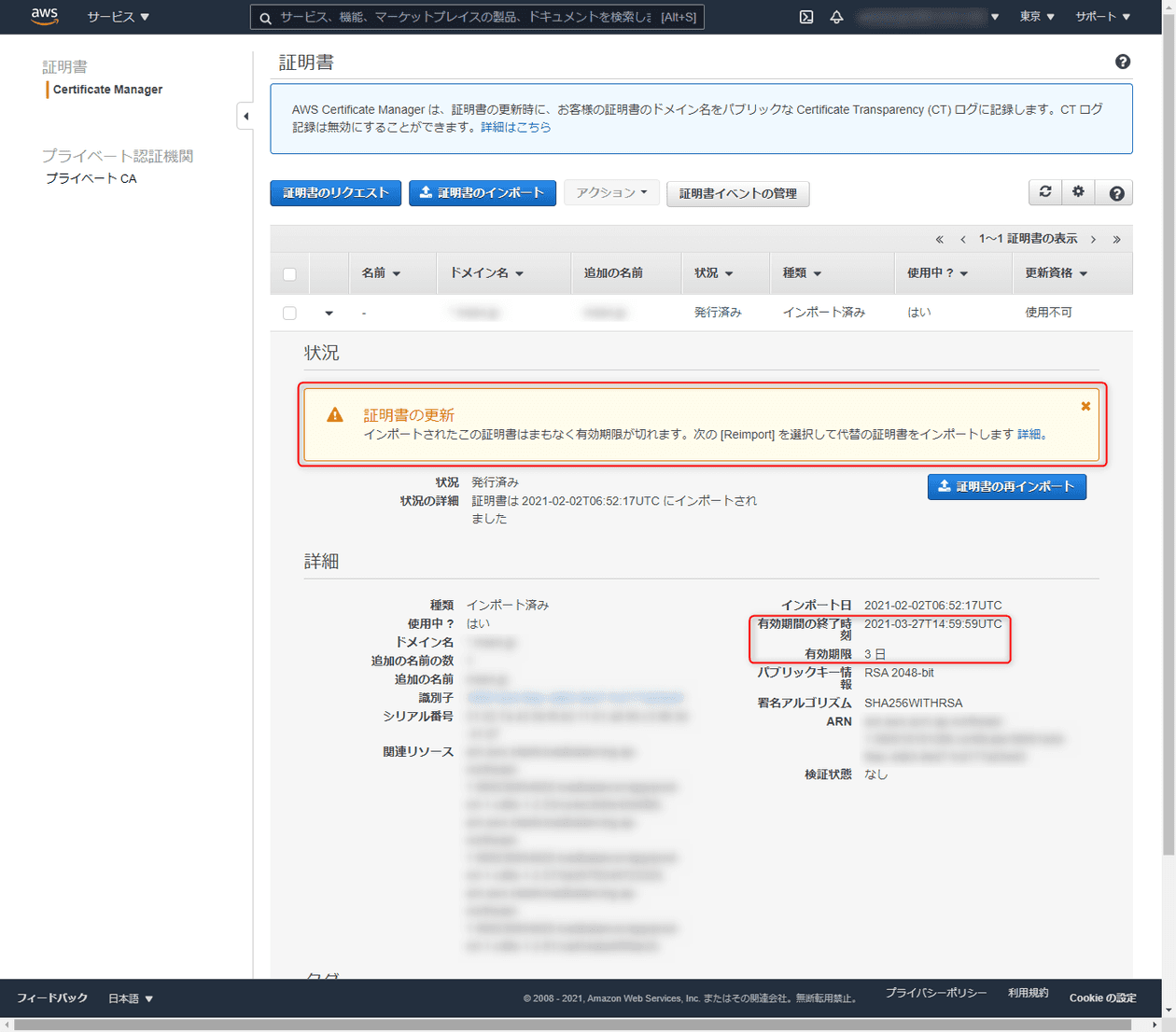Expand the certificate row details triangle
Screen dimensions: 1176x1032
click(x=329, y=313)
